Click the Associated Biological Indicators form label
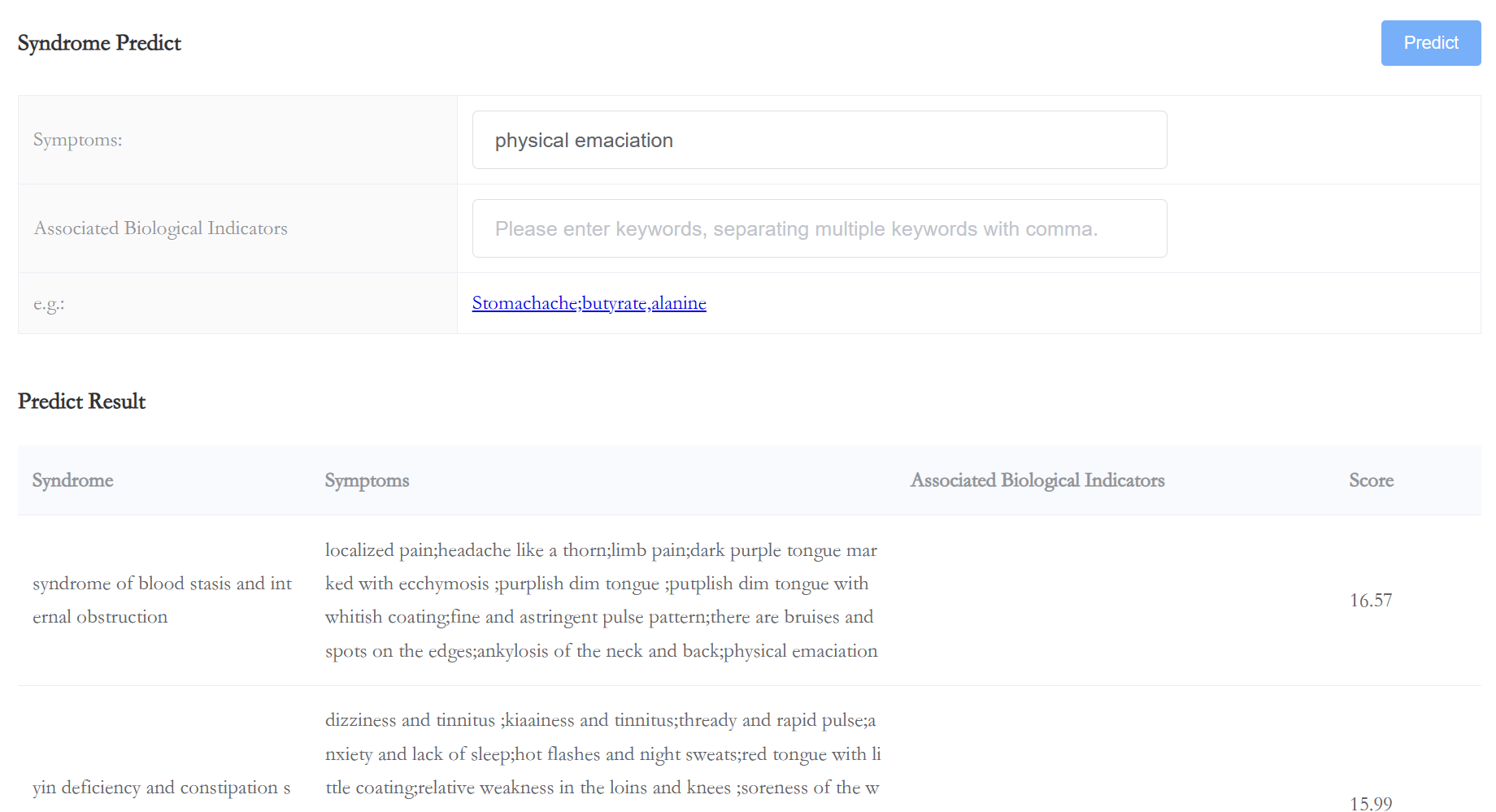 tap(161, 228)
